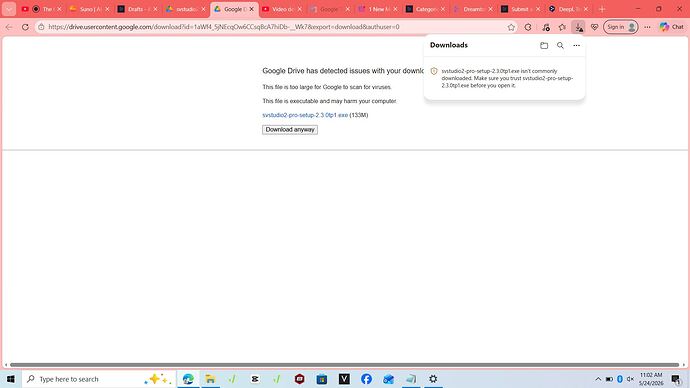Open a new tab with the plus button
This screenshot has width=690, height=388.
click(x=602, y=9)
